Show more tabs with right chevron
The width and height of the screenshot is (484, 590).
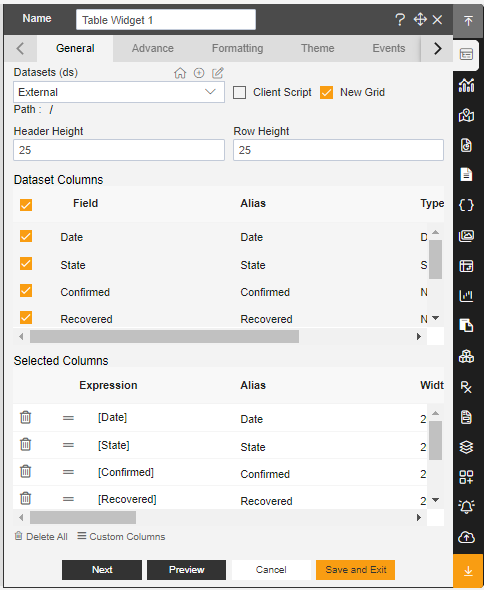coord(437,49)
